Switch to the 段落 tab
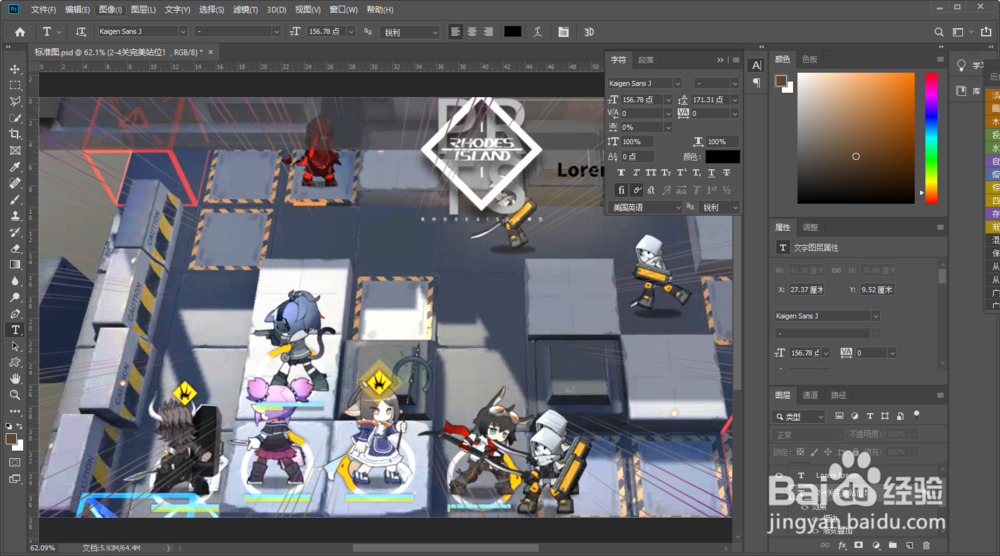The image size is (1000, 556). point(646,60)
